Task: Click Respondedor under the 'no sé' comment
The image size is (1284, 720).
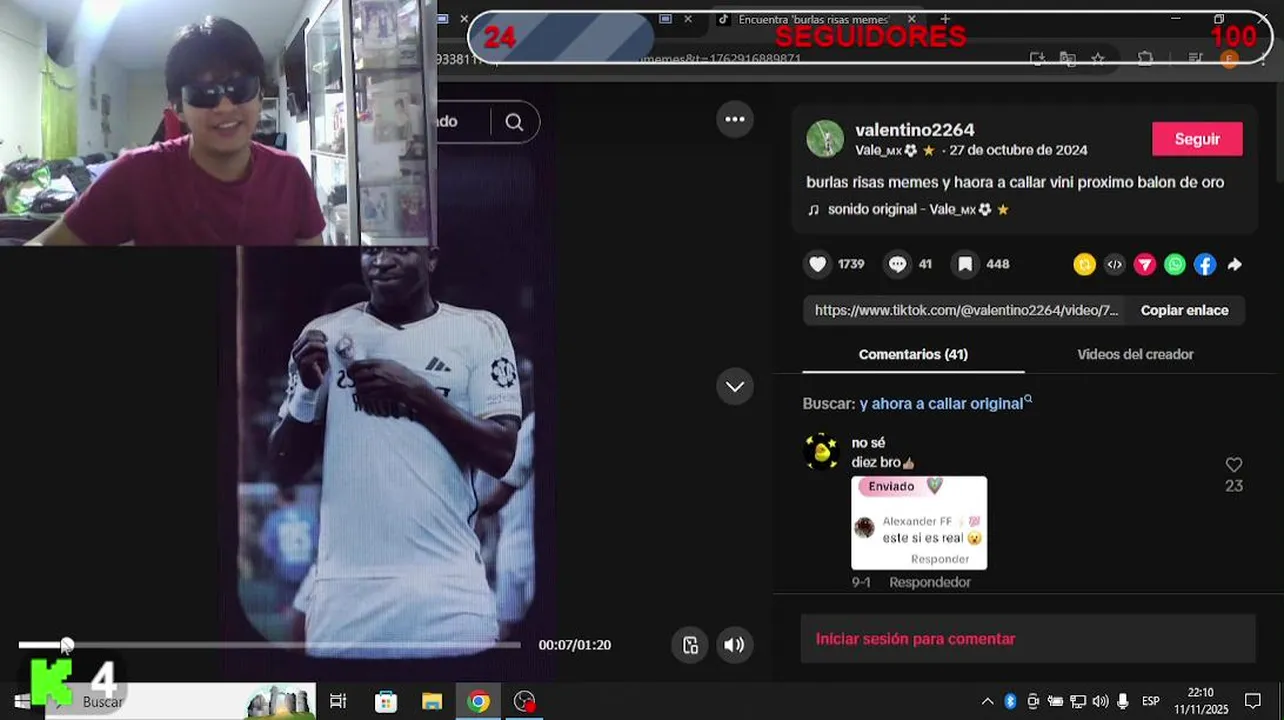Action: (x=930, y=582)
